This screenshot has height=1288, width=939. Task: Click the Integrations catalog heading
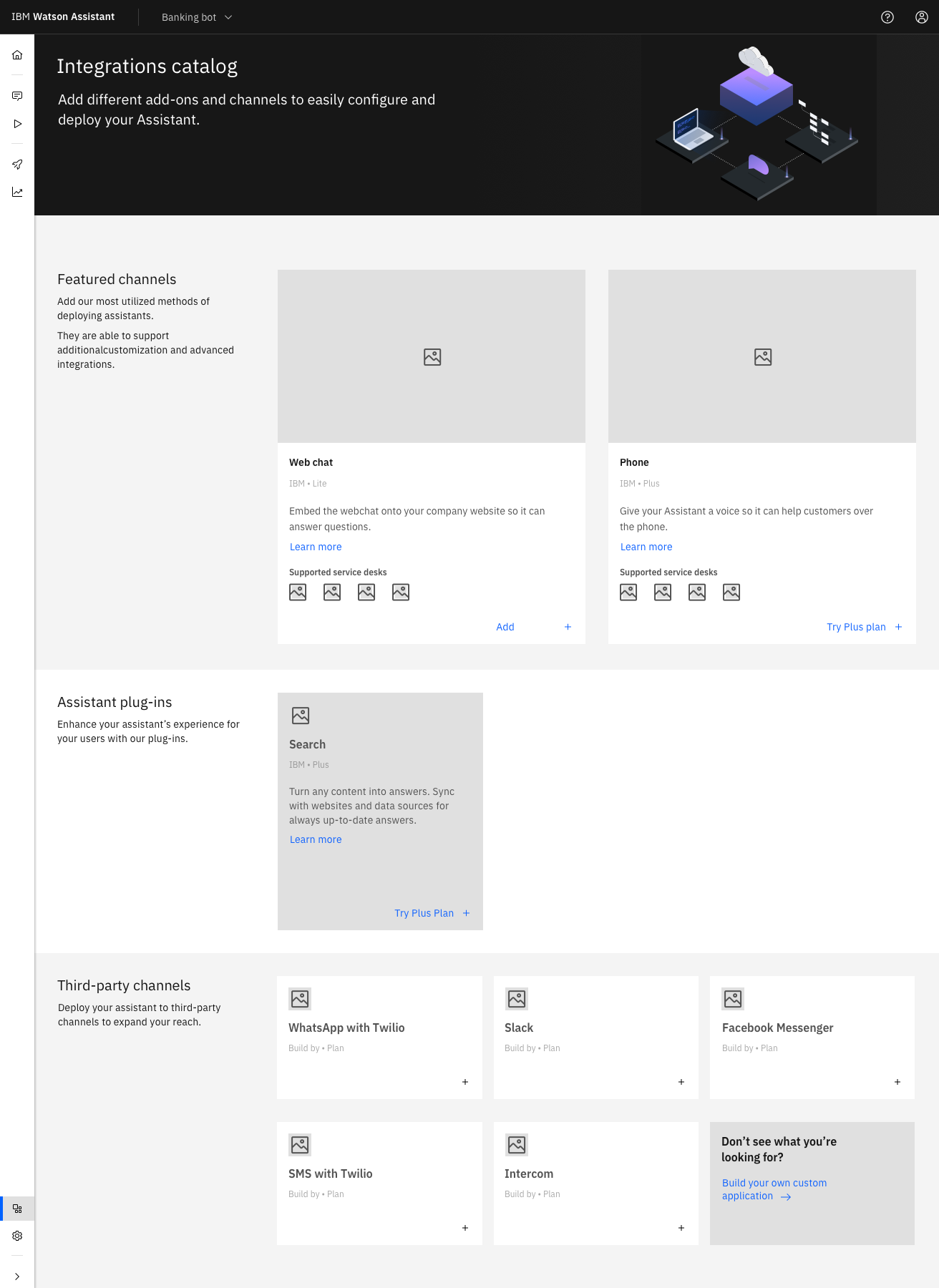point(147,67)
